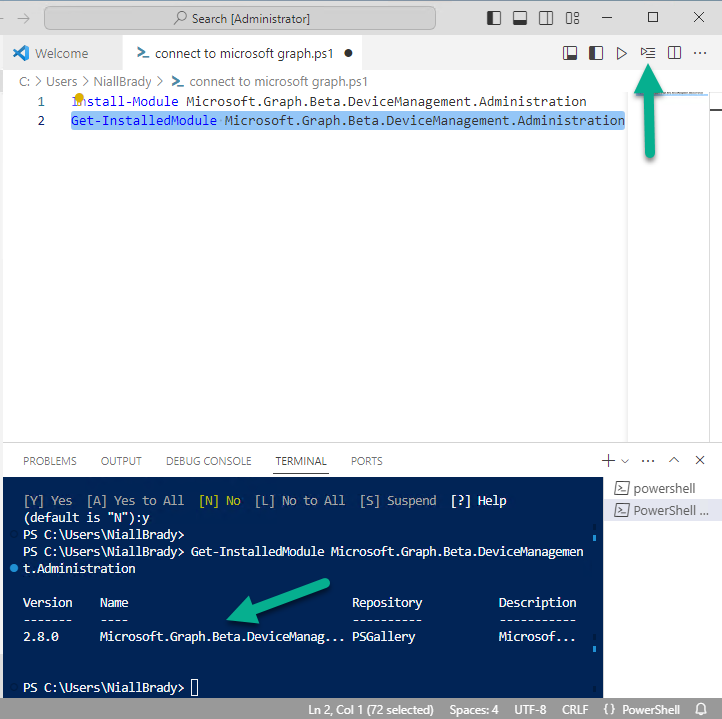
Task: Select the powershell terminal in list
Action: point(663,488)
